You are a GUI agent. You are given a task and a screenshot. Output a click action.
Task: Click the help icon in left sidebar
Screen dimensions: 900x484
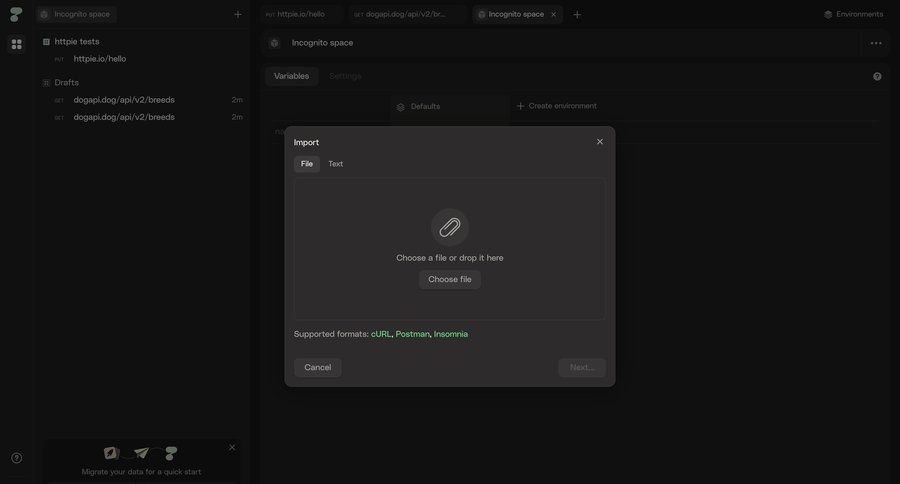(17, 458)
